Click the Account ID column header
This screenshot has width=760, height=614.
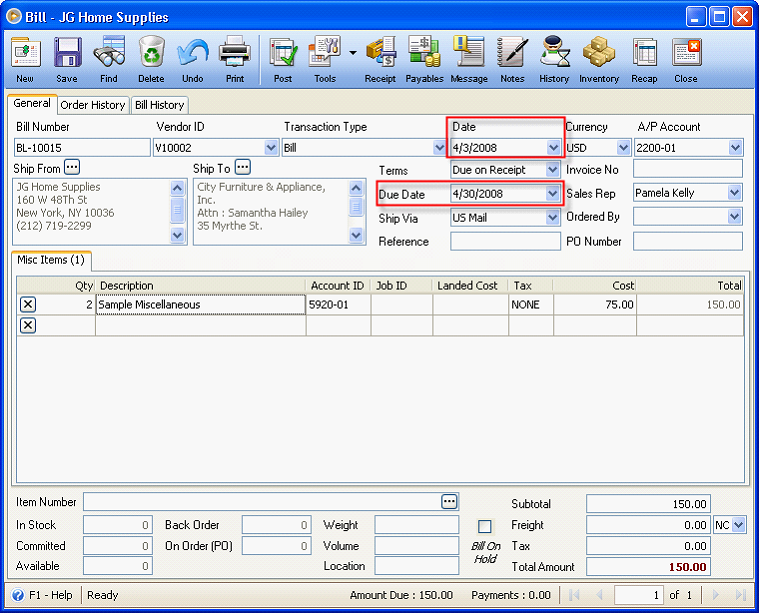coord(338,285)
